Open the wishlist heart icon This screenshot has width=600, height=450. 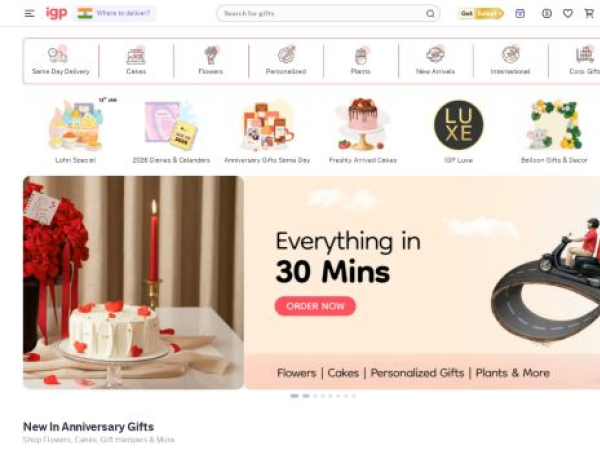(x=568, y=13)
